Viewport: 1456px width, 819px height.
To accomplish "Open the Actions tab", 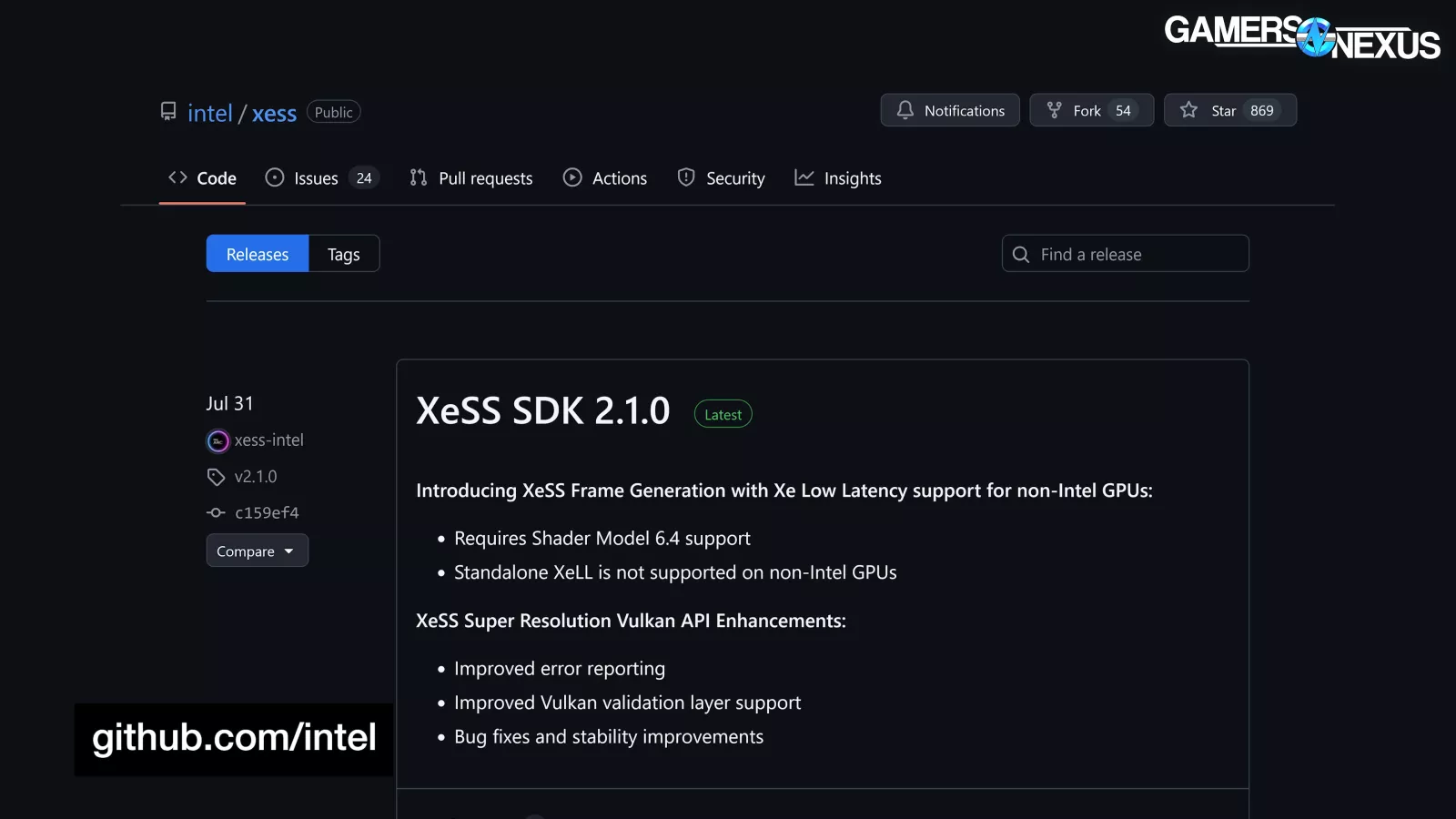I will [605, 178].
